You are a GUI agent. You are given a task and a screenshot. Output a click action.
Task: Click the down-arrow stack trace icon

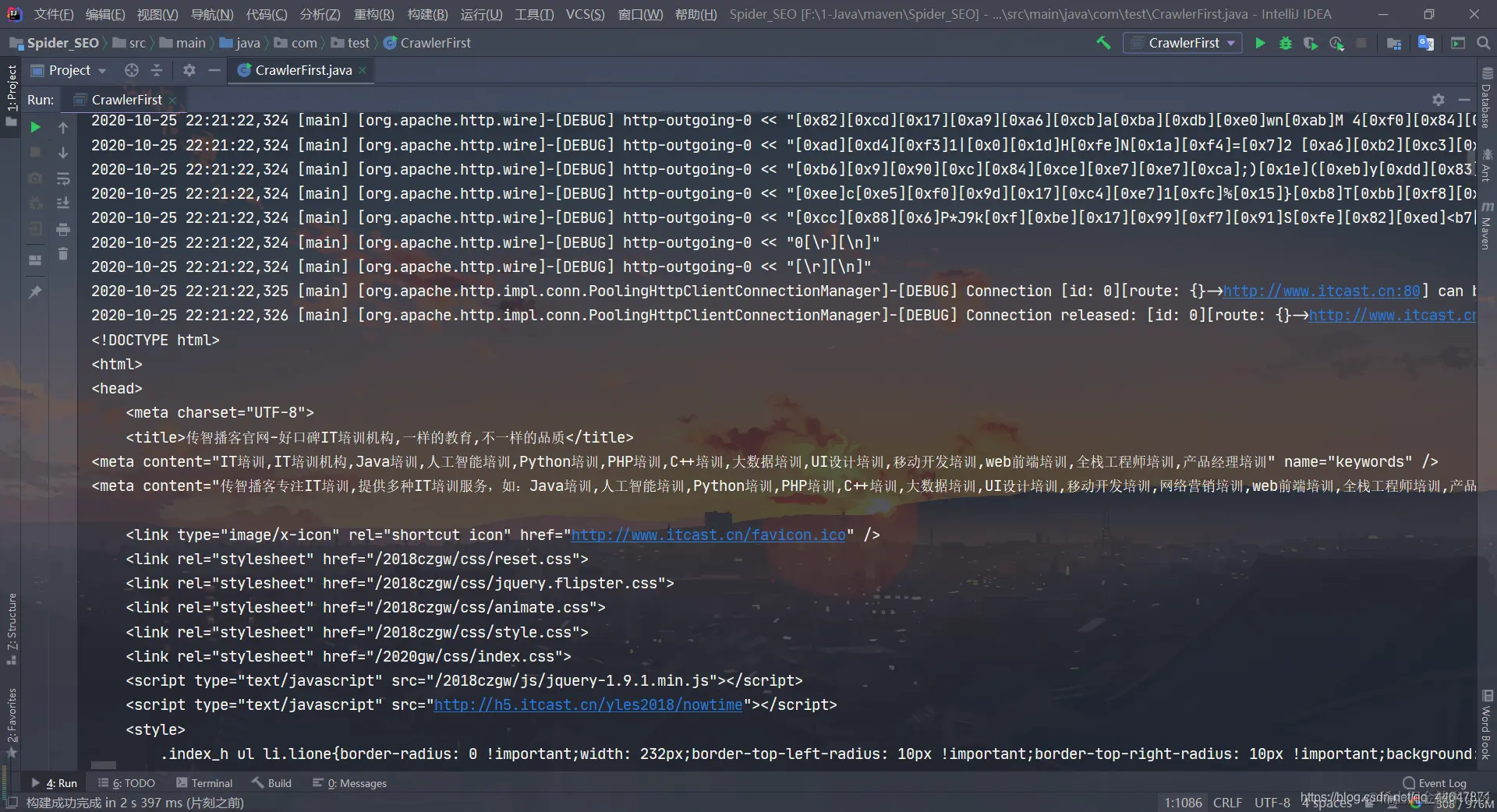[x=63, y=153]
